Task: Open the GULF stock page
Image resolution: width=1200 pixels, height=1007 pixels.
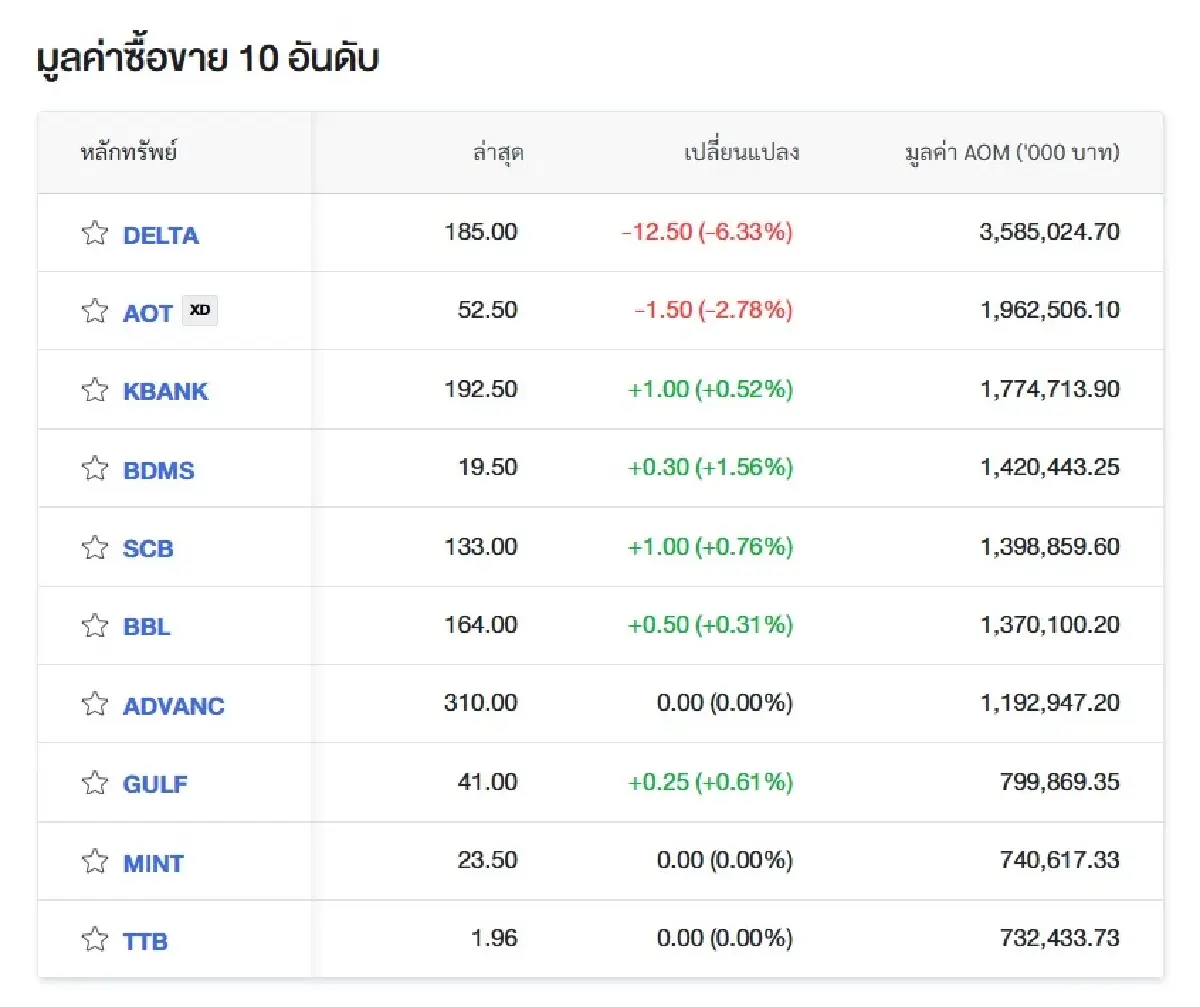Action: (156, 785)
